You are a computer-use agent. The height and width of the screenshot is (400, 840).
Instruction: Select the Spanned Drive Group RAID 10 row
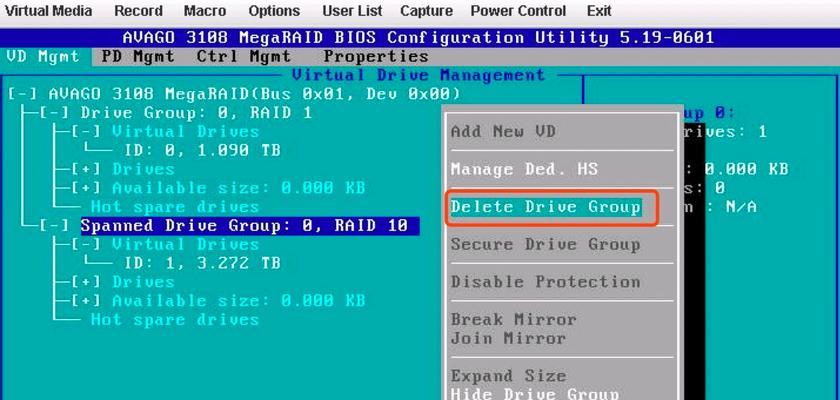[249, 225]
